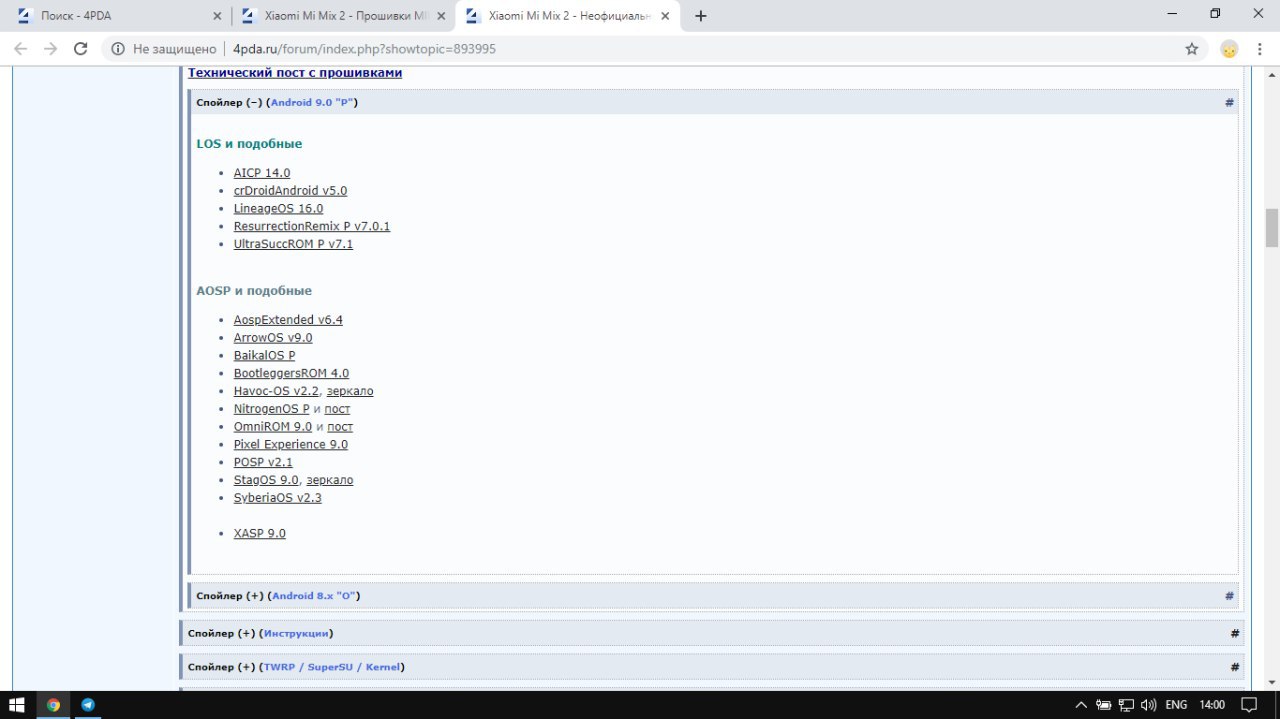The height and width of the screenshot is (719, 1280).
Task: Go forward to the next page
Action: (x=51, y=49)
